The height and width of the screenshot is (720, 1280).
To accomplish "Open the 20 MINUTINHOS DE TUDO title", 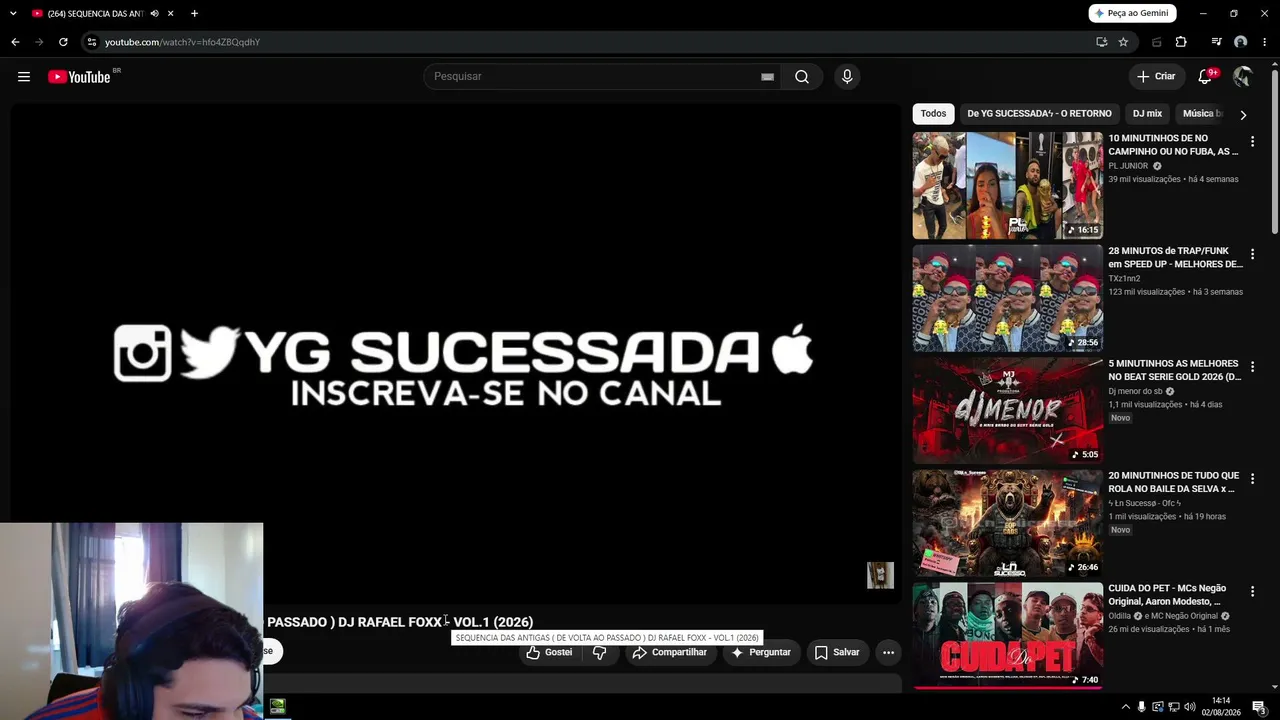I will (x=1174, y=482).
